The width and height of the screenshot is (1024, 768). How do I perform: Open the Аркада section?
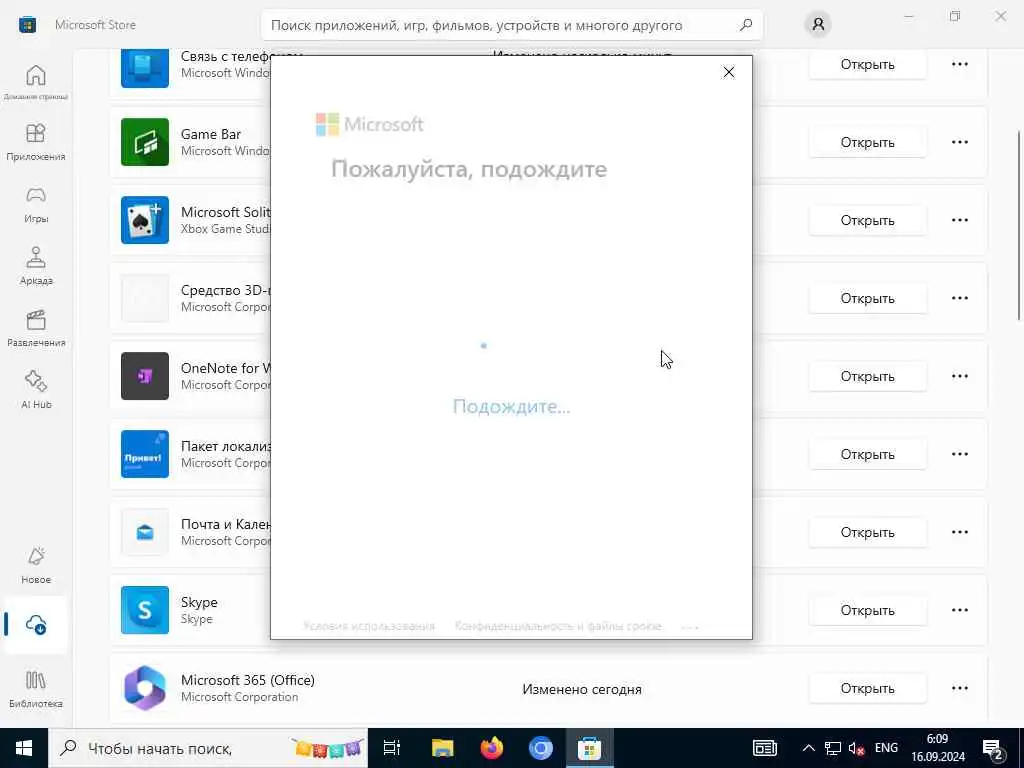point(36,266)
